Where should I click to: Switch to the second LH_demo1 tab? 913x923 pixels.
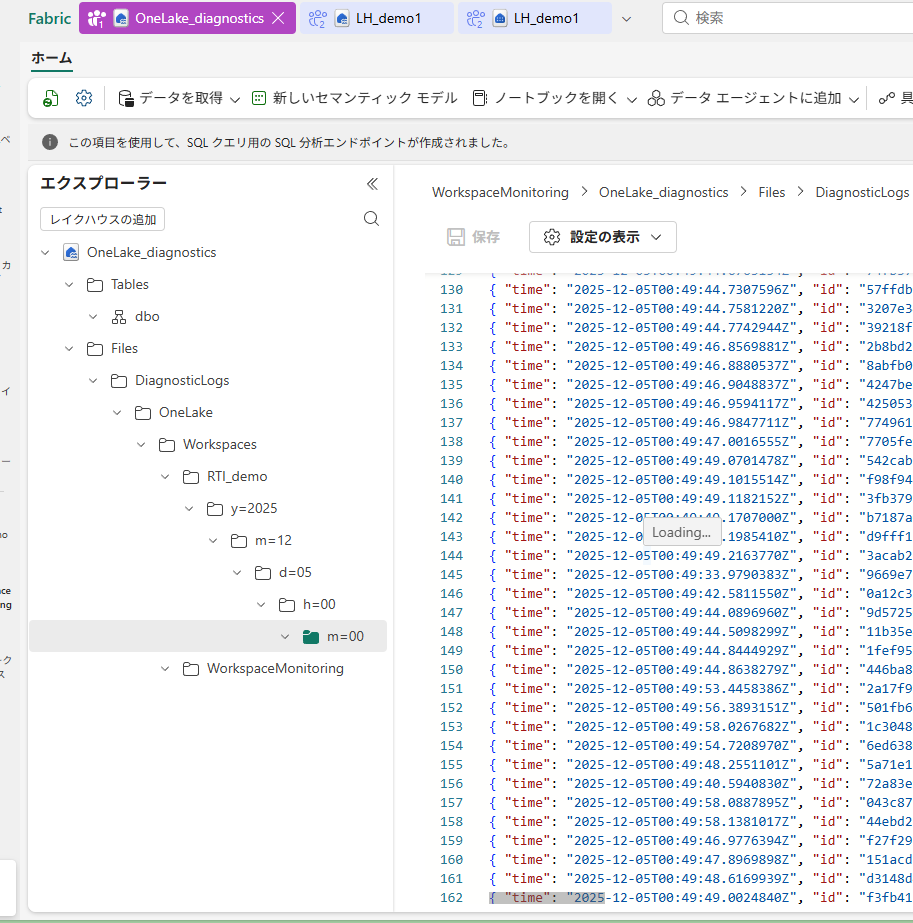pos(534,18)
